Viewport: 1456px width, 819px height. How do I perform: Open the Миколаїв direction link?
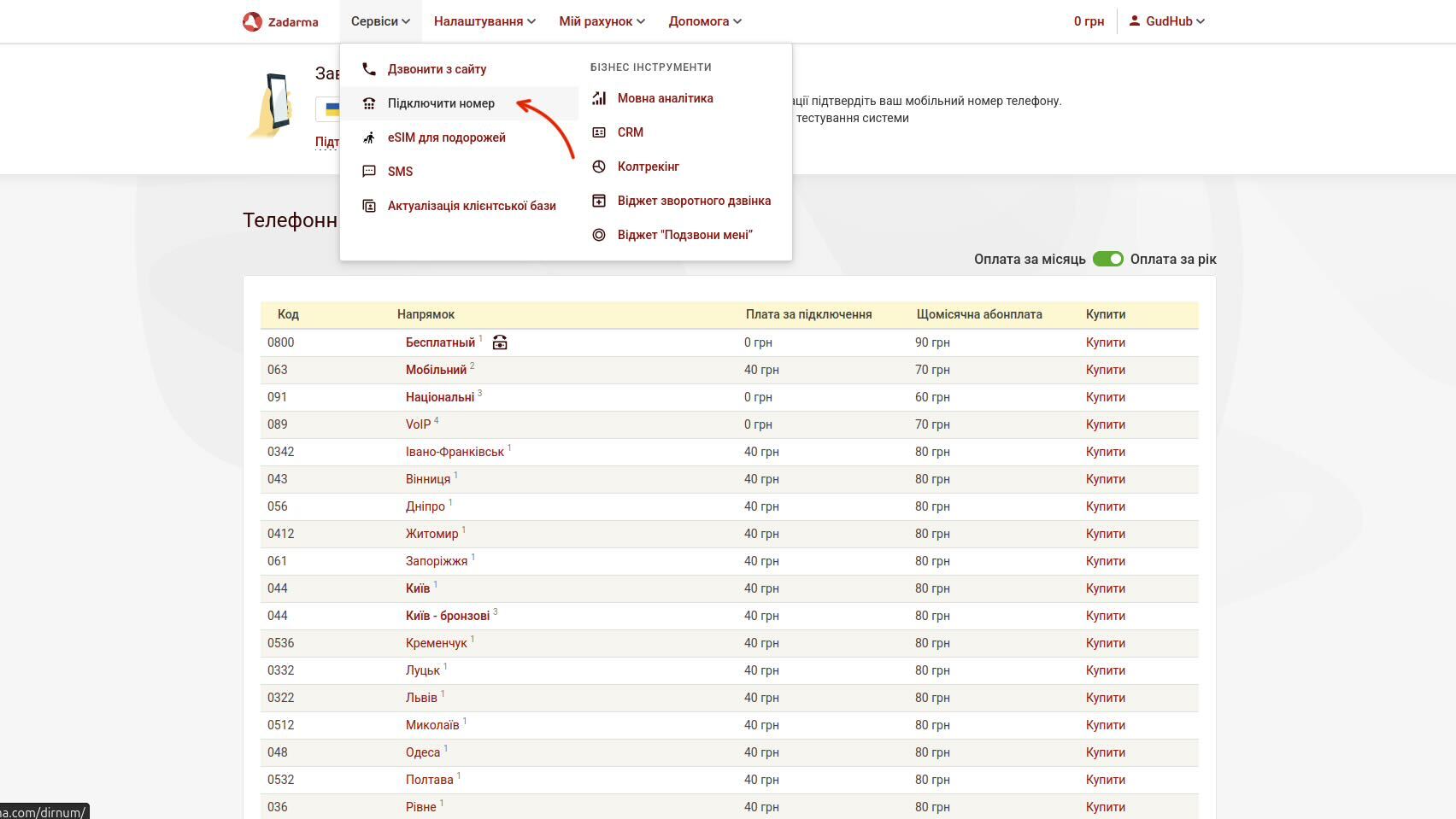click(x=432, y=725)
